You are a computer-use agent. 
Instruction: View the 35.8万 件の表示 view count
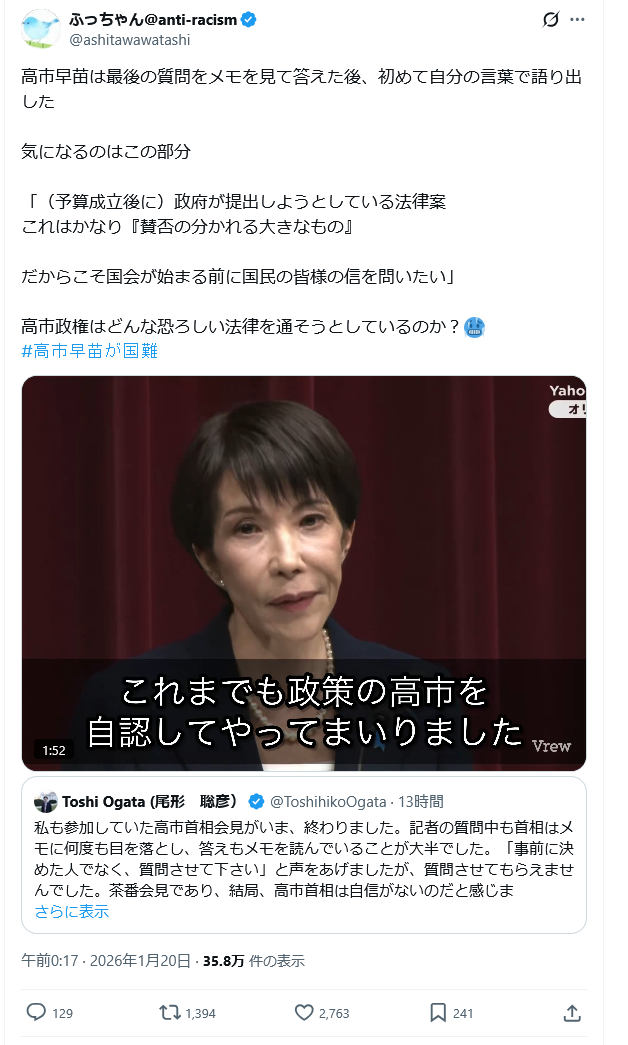pyautogui.click(x=254, y=960)
